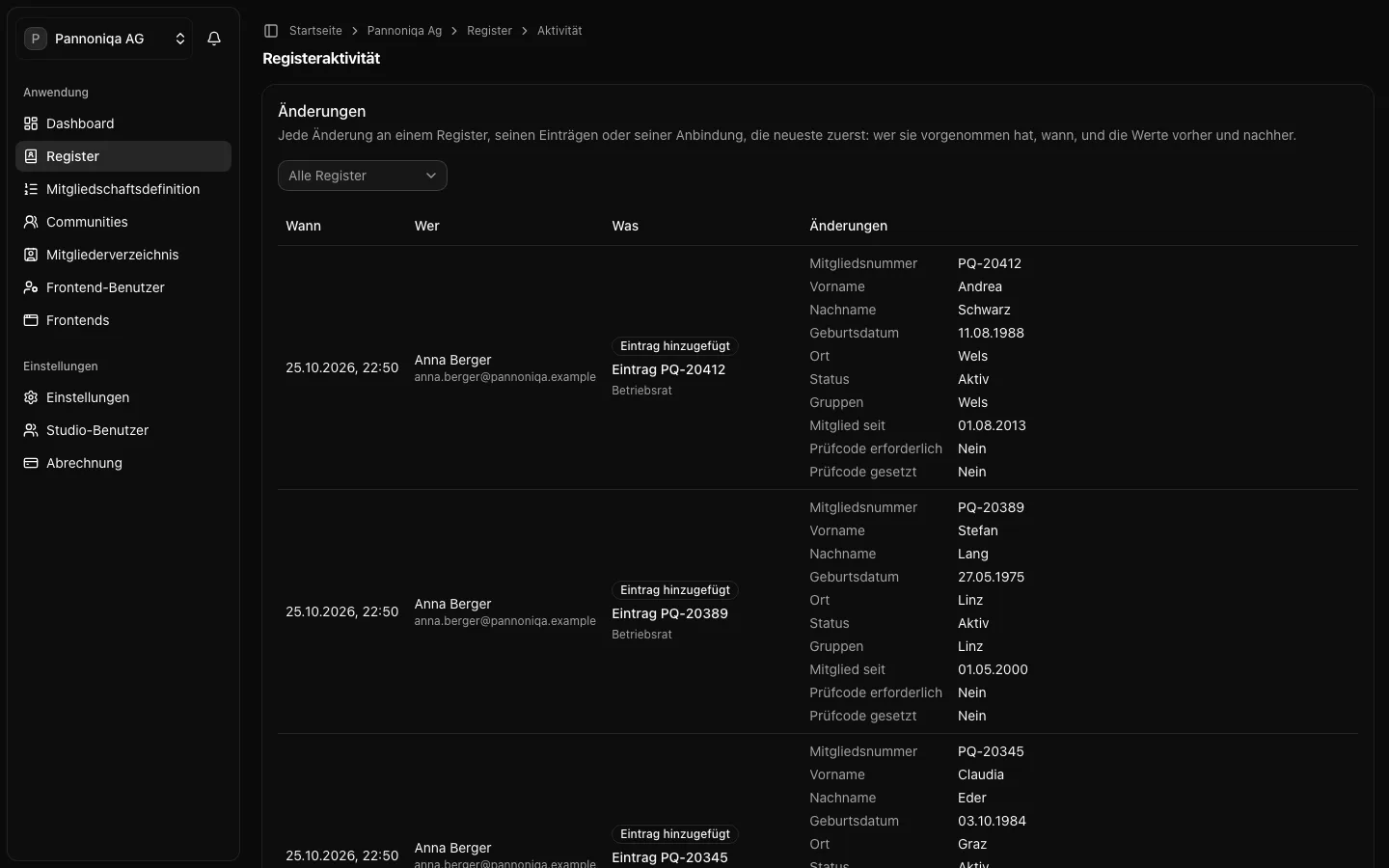This screenshot has width=1389, height=868.
Task: Click the Communities icon
Action: coord(31,222)
